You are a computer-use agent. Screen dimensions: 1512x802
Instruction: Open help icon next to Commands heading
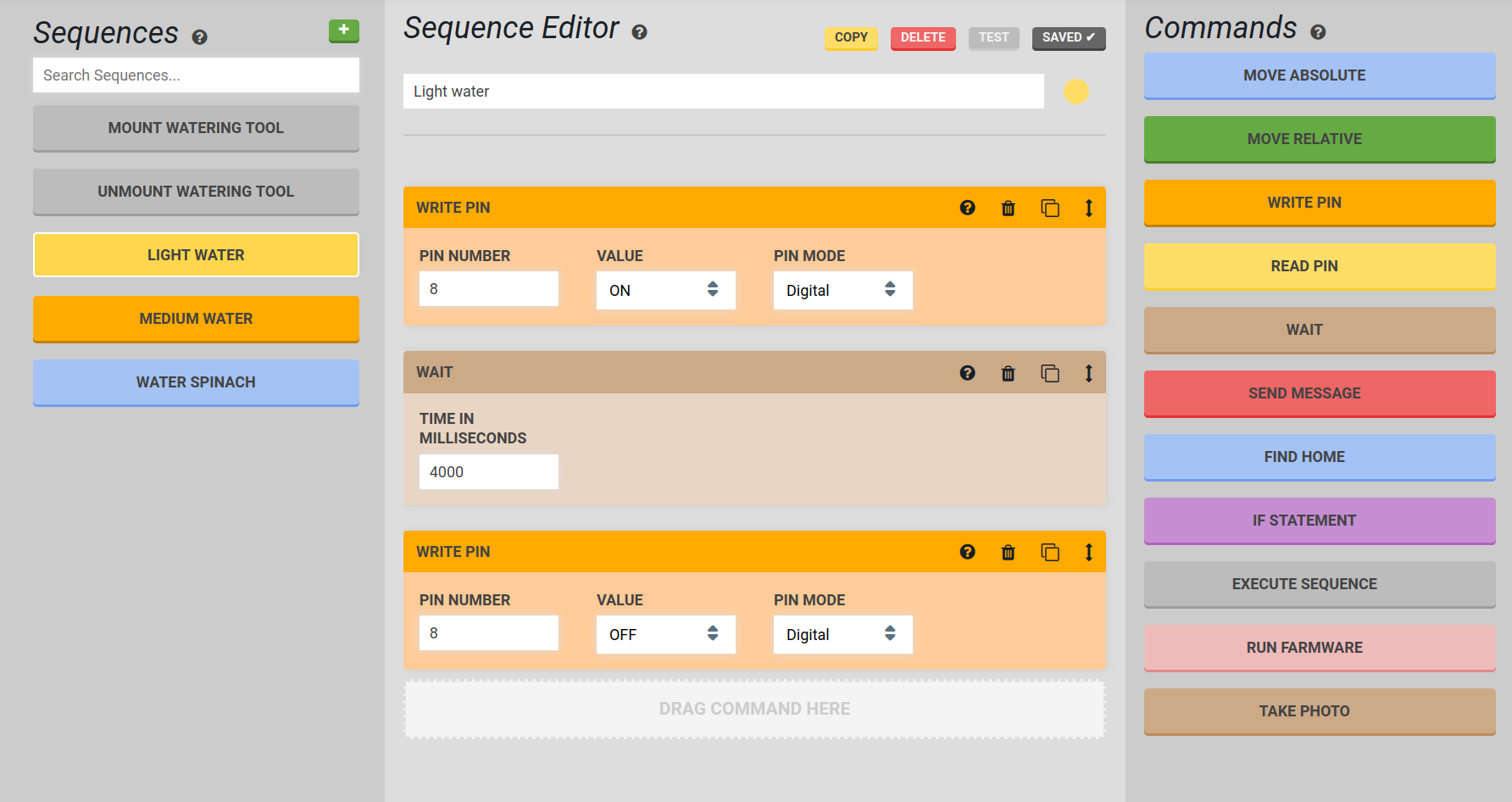click(1318, 32)
